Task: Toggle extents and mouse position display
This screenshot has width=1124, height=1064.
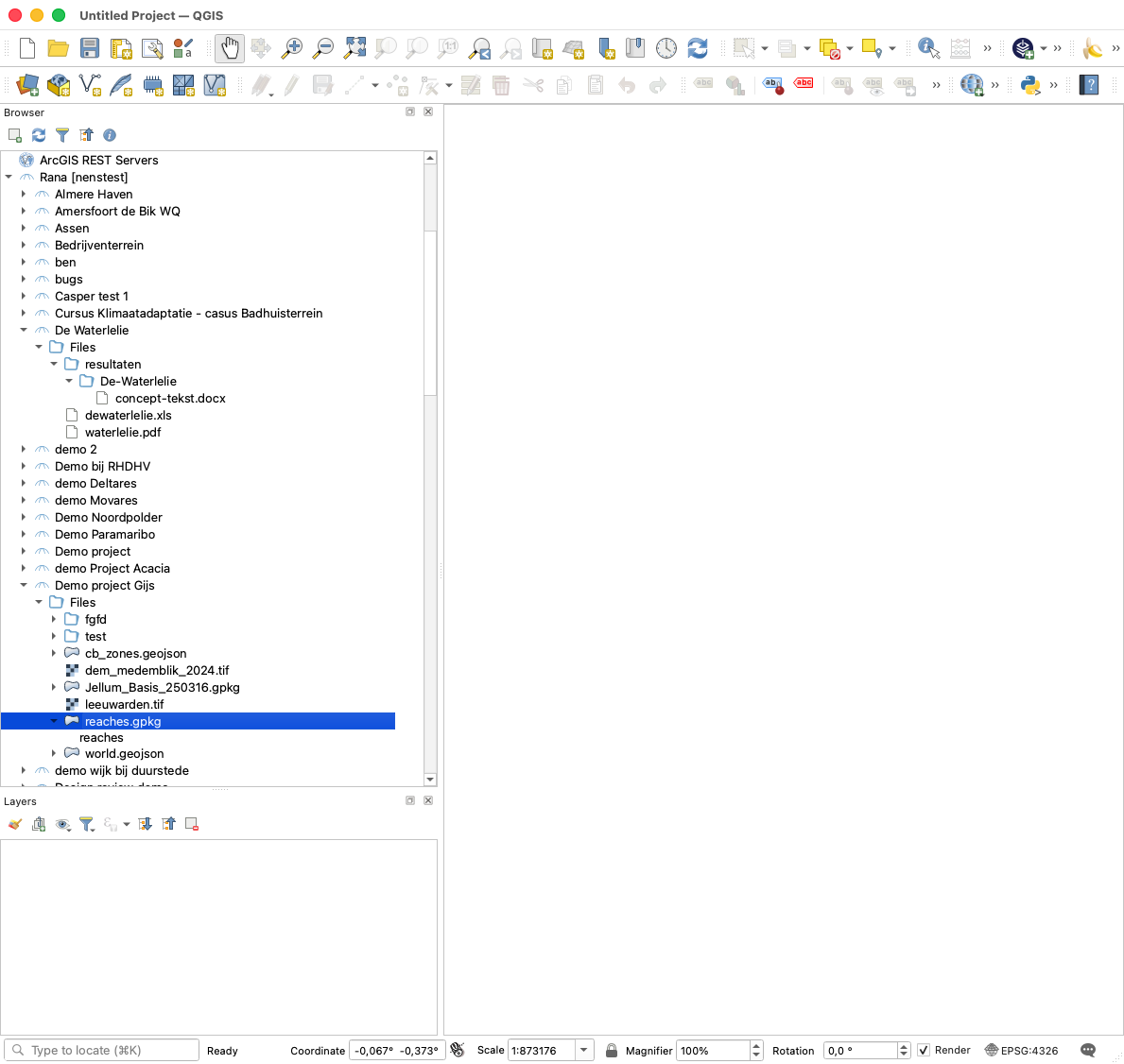Action: point(458,1051)
